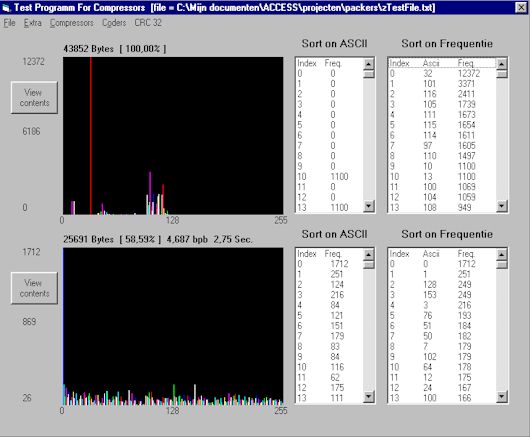This screenshot has width=530, height=437.
Task: Click down arrow of top Sort on Frequentie list
Action: click(502, 205)
